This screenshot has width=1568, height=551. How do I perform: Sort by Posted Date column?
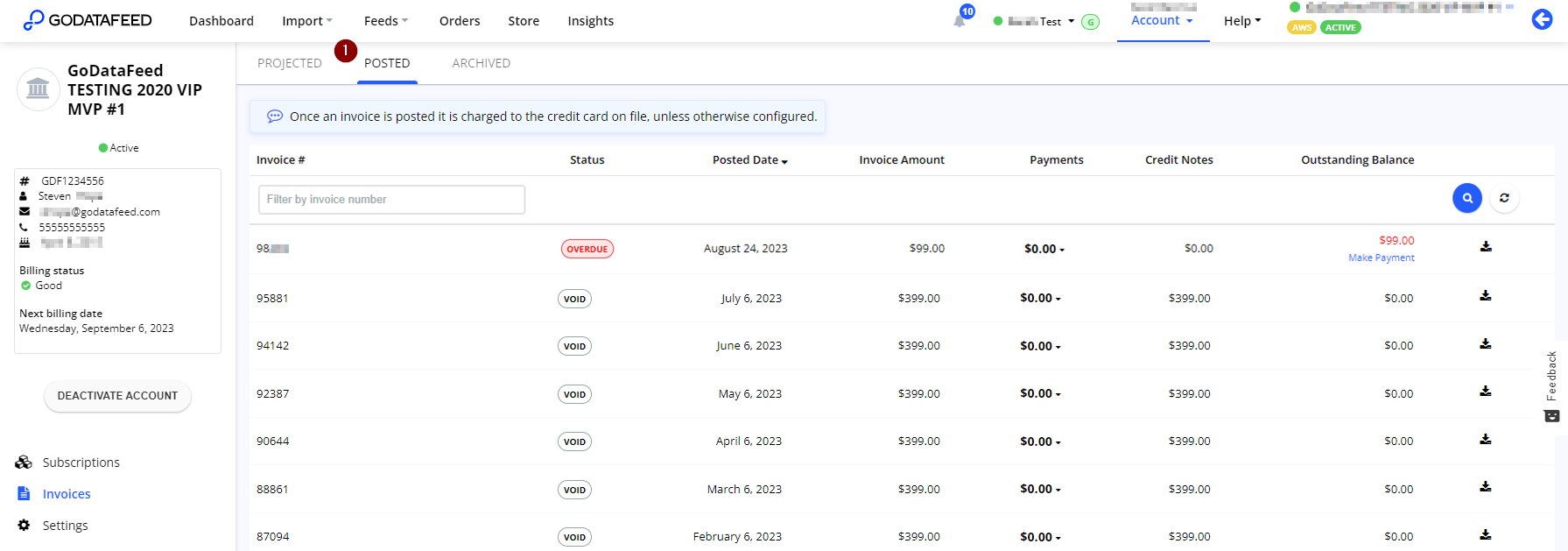749,160
